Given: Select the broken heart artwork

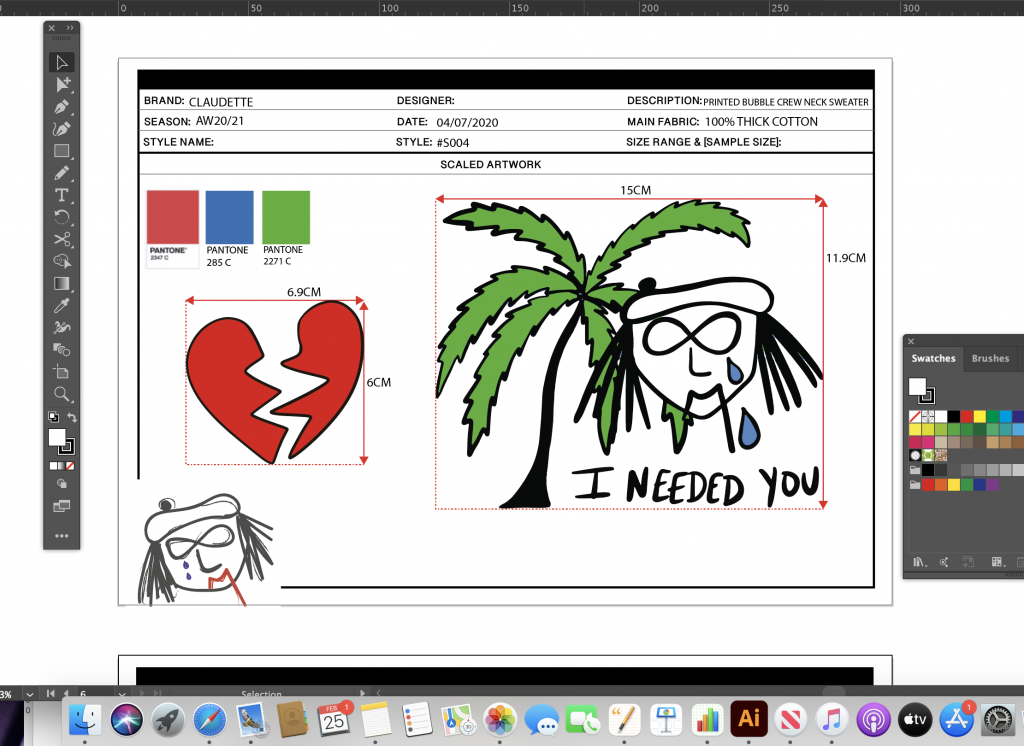Looking at the screenshot, I should (274, 382).
